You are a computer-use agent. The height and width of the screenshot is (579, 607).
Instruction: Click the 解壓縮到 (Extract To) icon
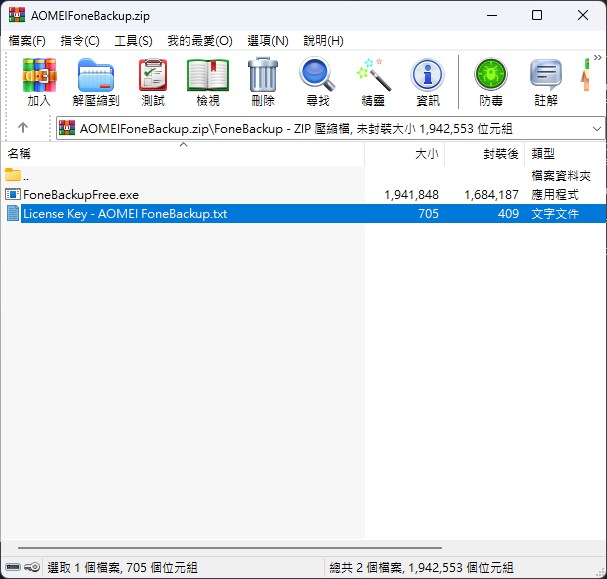[x=96, y=82]
